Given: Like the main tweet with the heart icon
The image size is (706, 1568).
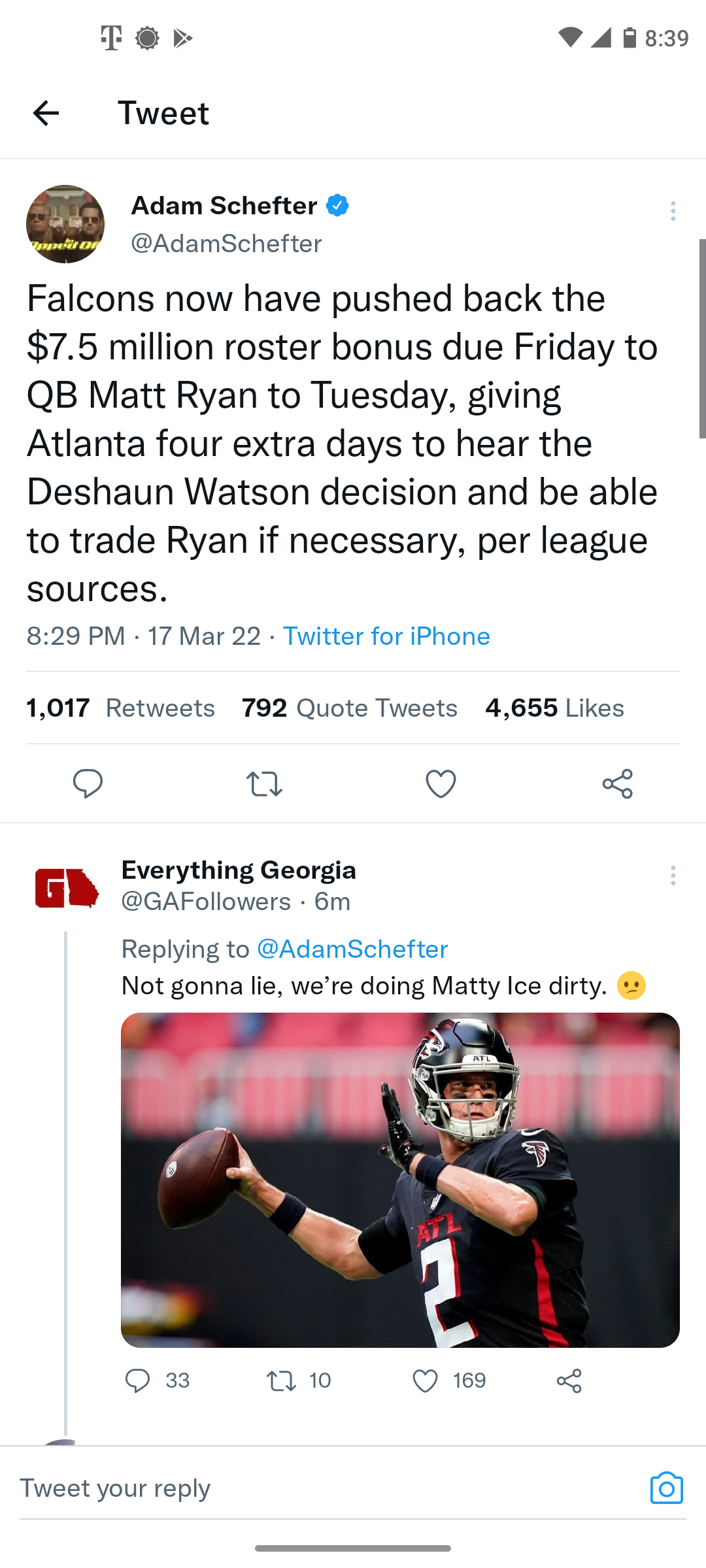Looking at the screenshot, I should click(441, 783).
